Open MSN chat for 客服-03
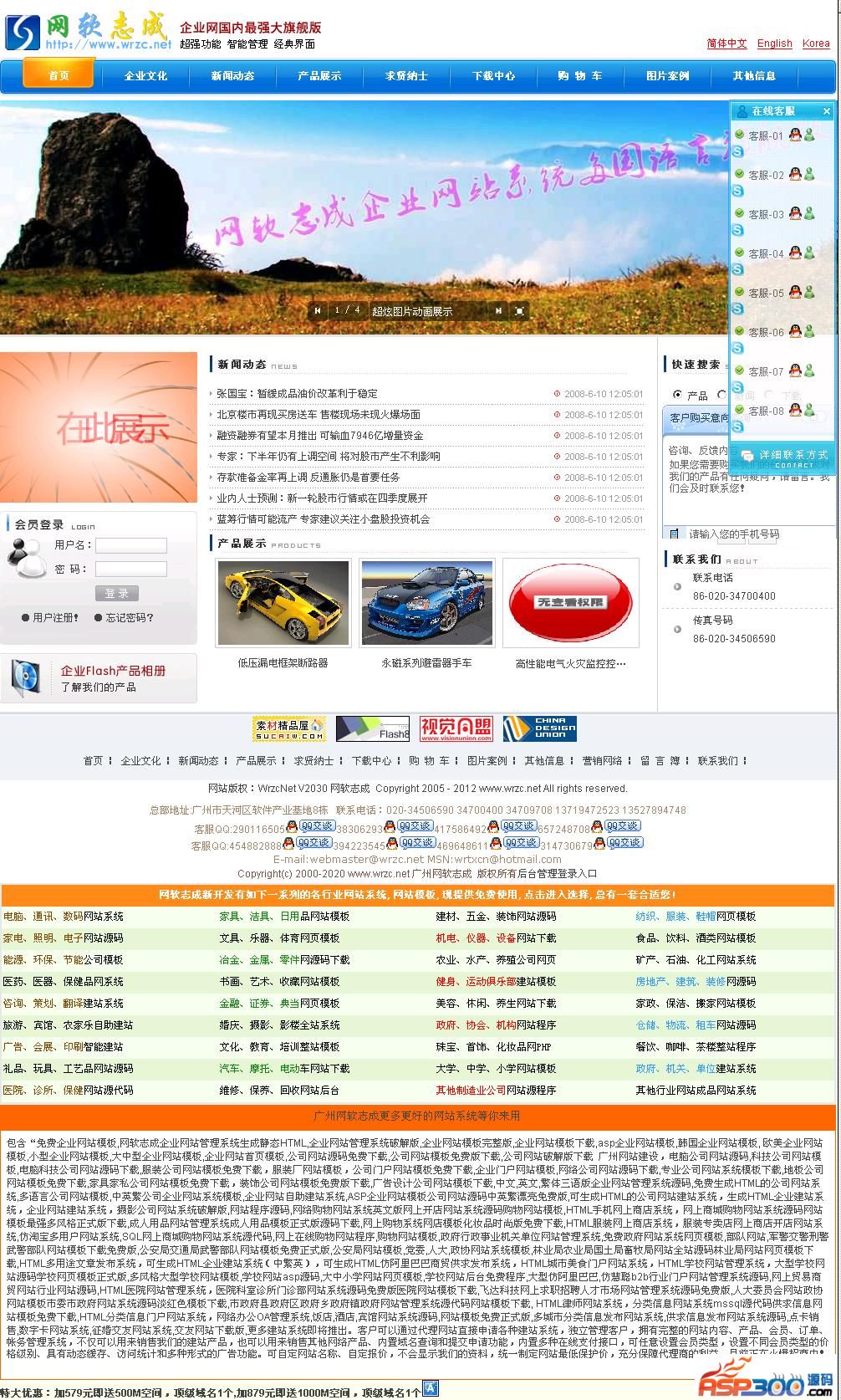This screenshot has height=1400, width=841. (x=809, y=213)
